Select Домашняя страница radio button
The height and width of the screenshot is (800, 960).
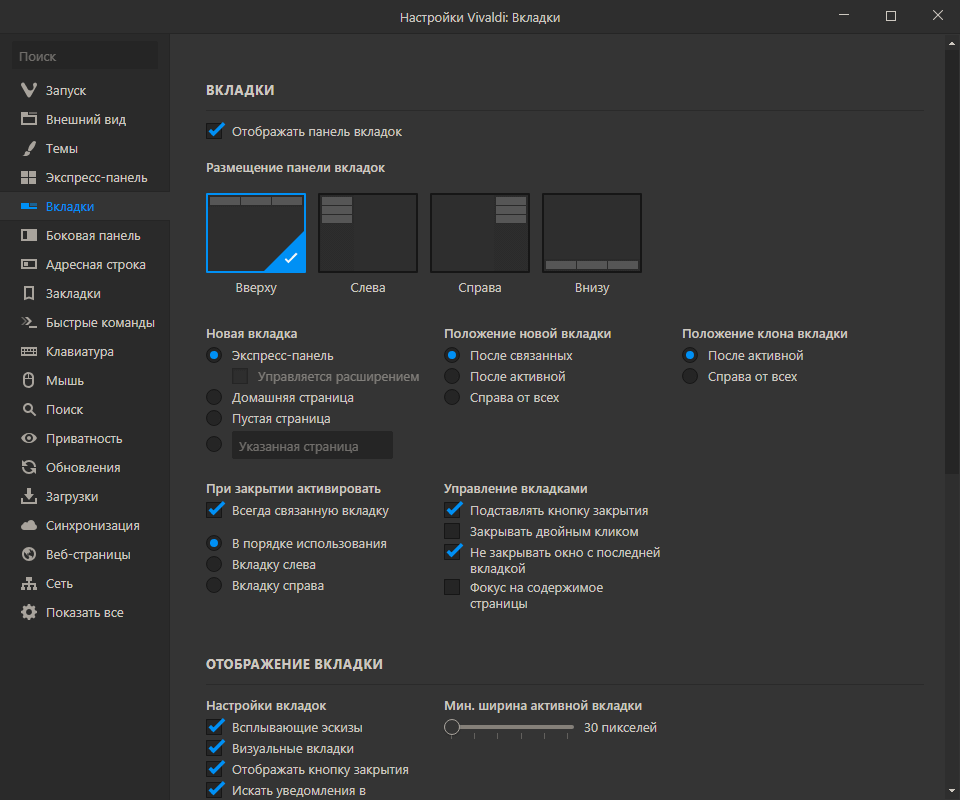[214, 397]
